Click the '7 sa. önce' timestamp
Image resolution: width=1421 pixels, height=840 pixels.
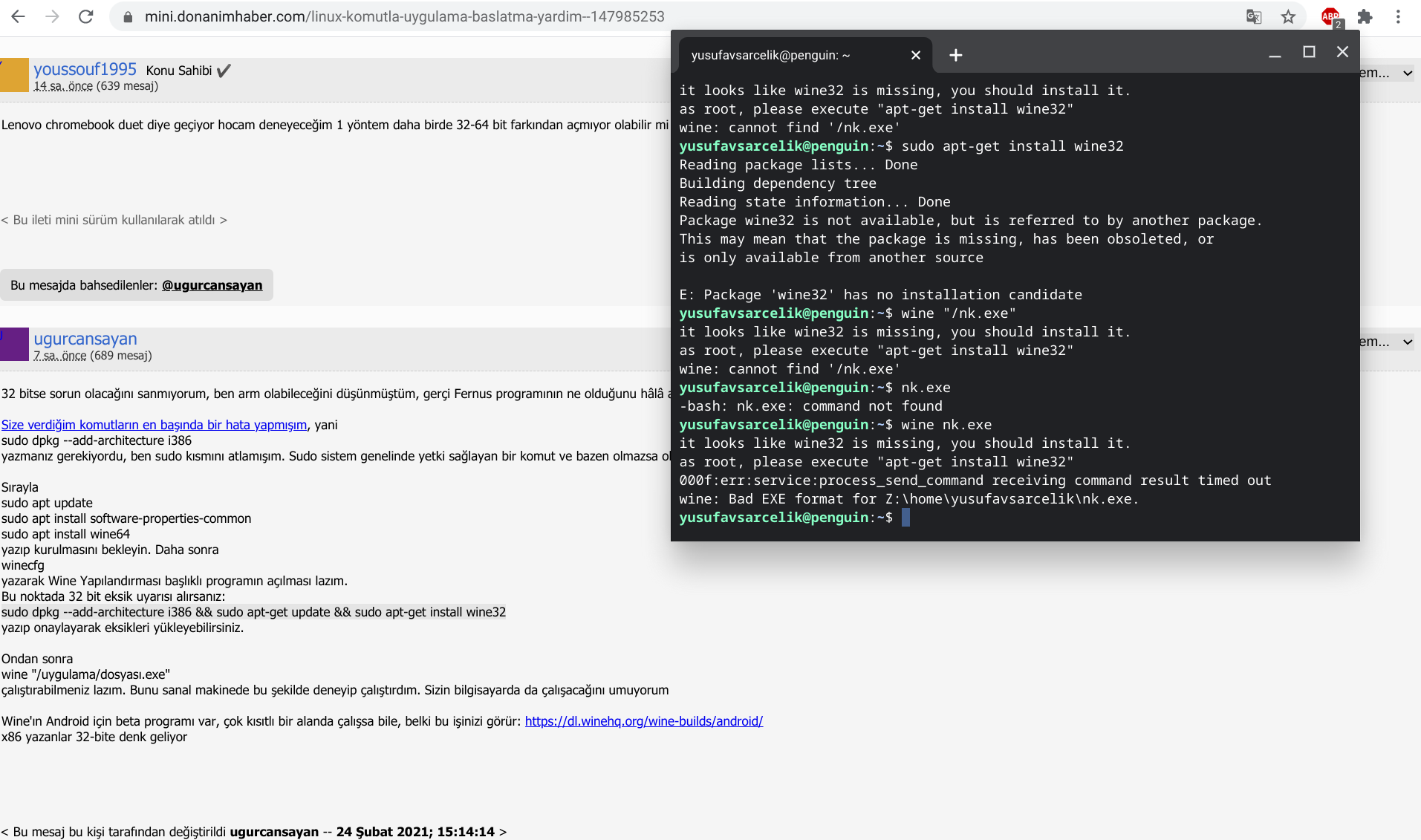pyautogui.click(x=60, y=356)
